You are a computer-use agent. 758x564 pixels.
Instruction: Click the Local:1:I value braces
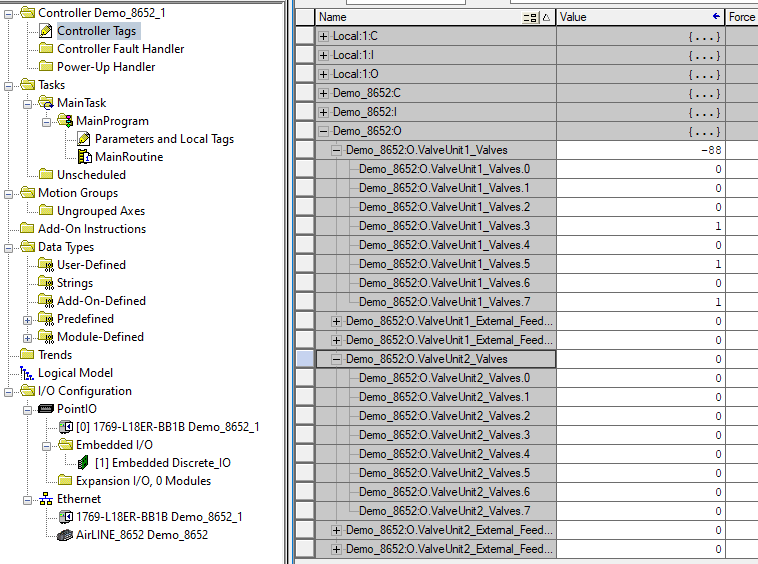coord(704,56)
